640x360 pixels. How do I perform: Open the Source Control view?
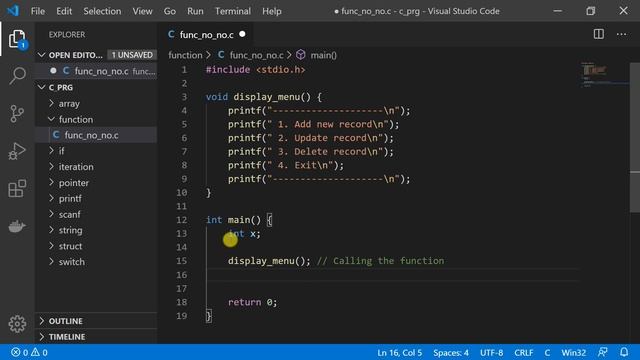[17, 113]
